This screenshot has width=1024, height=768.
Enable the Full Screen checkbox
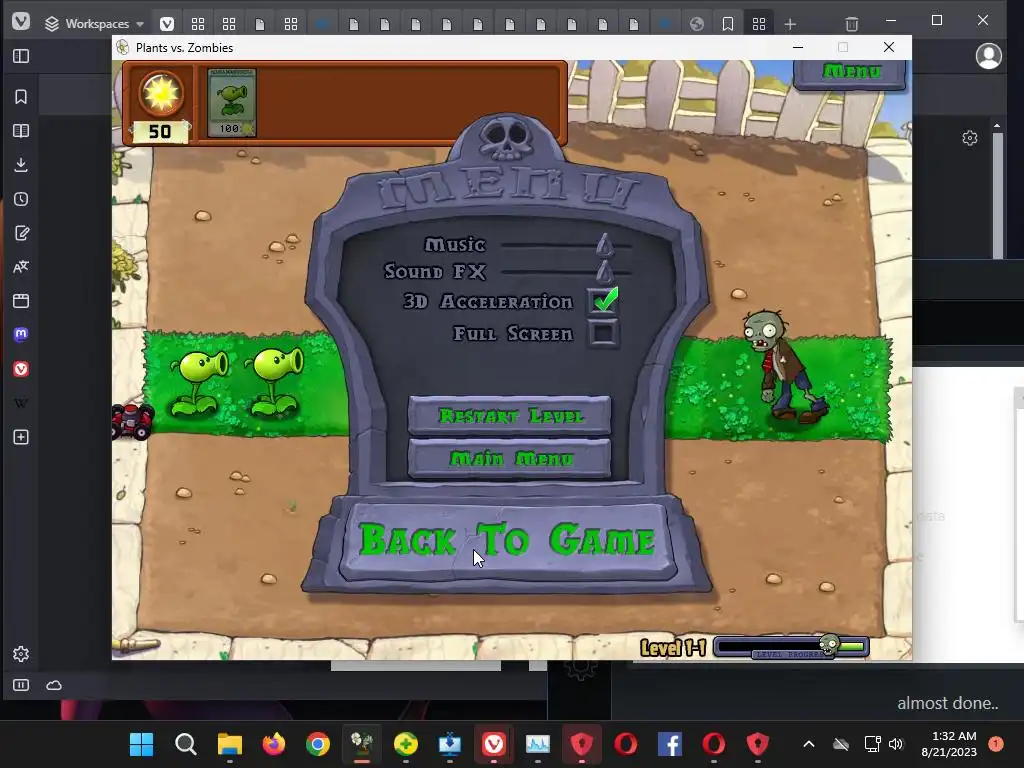(x=603, y=334)
